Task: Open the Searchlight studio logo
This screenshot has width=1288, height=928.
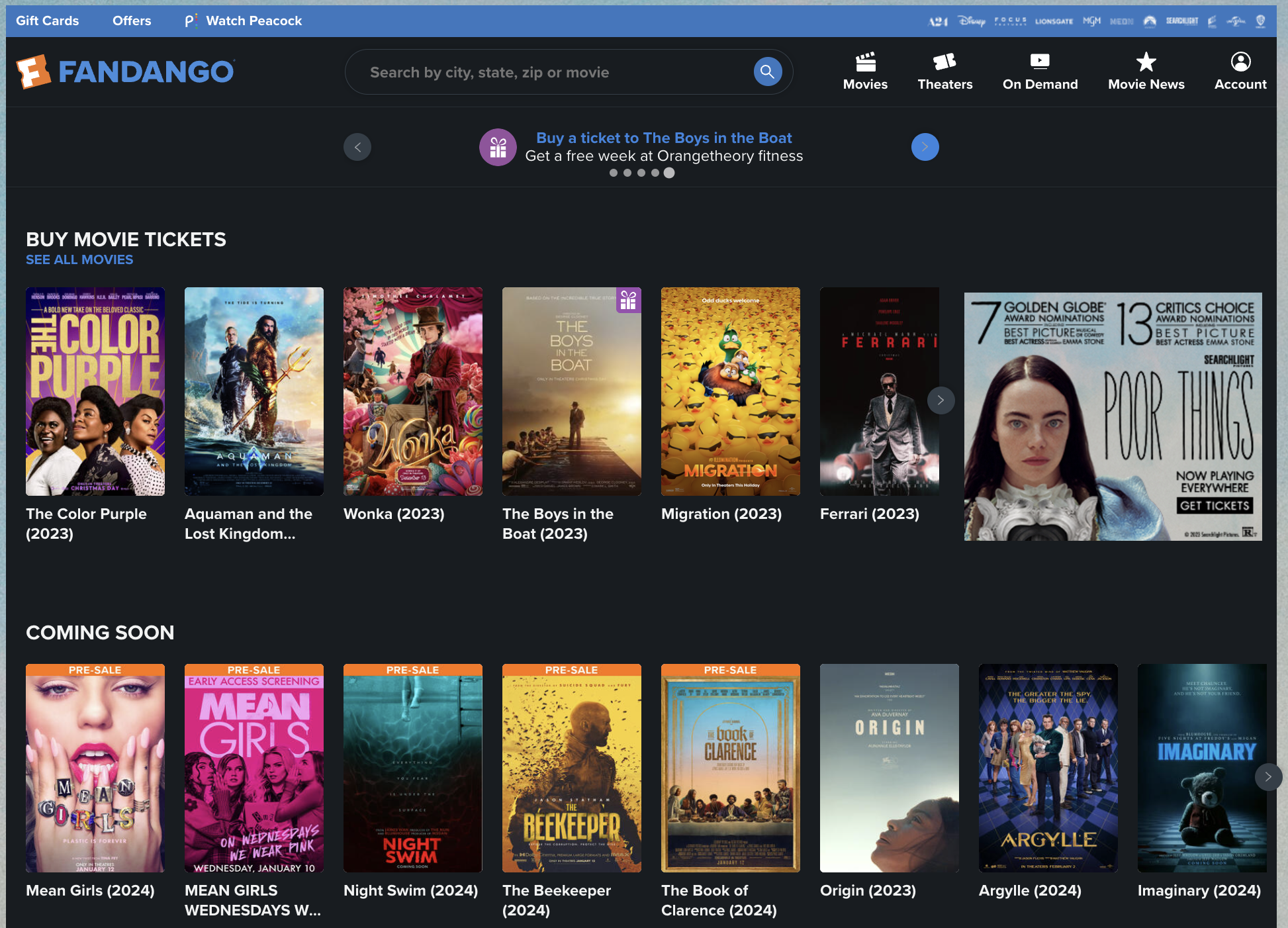Action: pos(1181,21)
